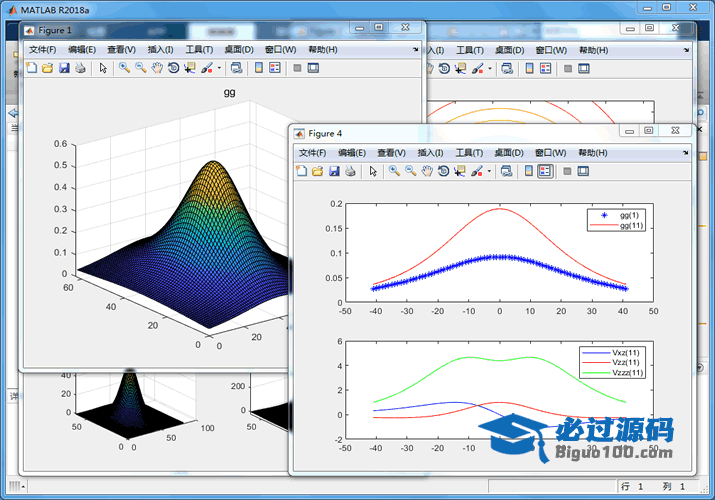The image size is (715, 500).
Task: Save figure icon in Figure 1 toolbar
Action: pos(64,68)
